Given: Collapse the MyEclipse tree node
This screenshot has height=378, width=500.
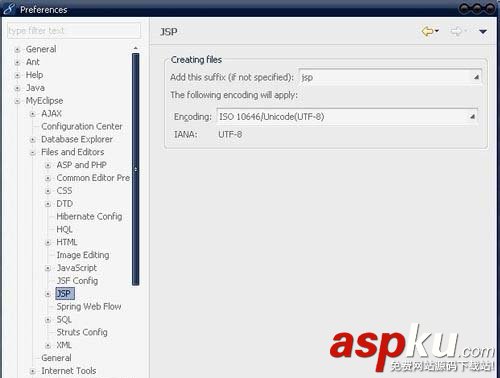Looking at the screenshot, I should click(x=17, y=101).
